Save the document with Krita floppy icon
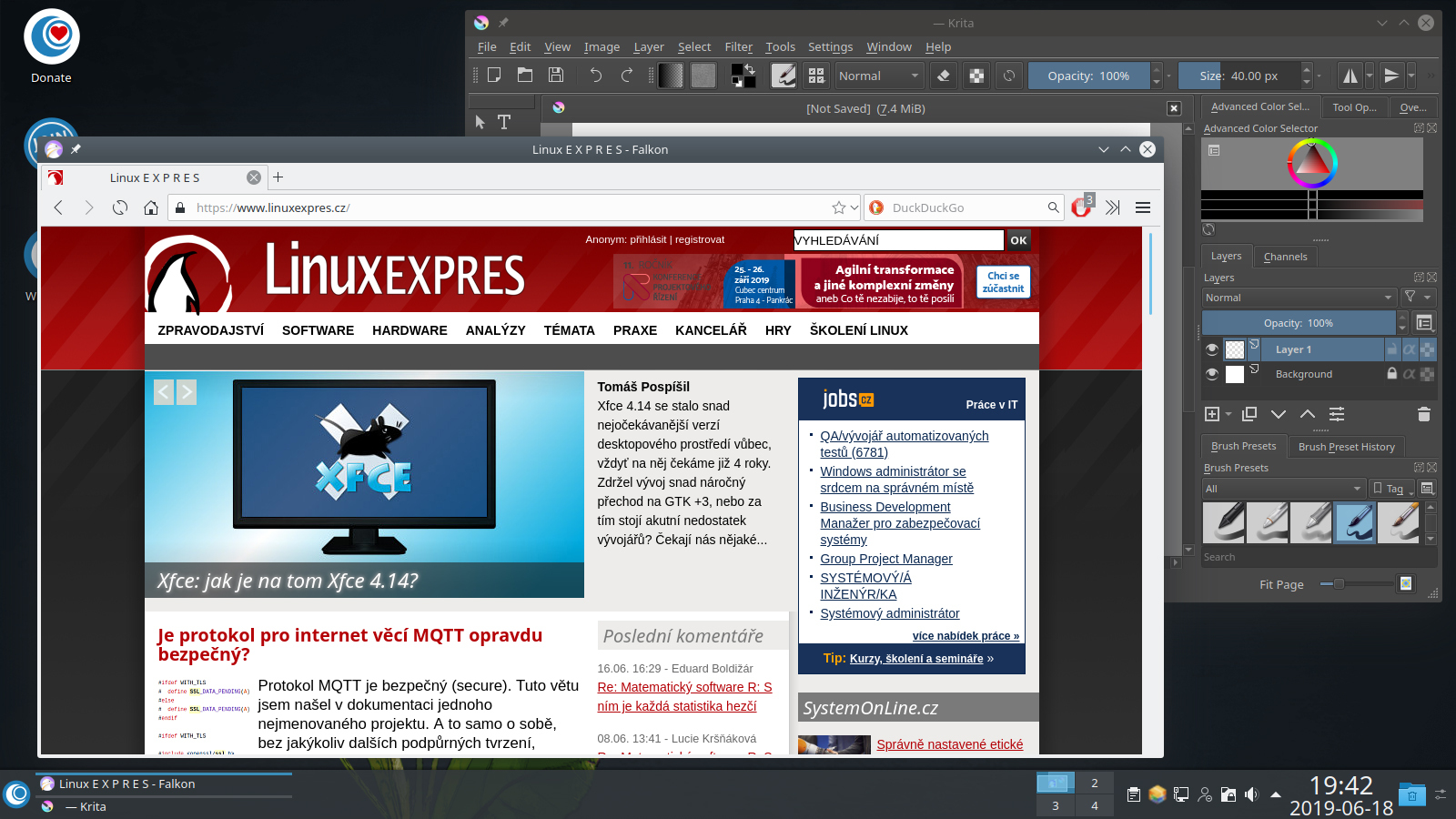Viewport: 1456px width, 819px height. coord(556,76)
